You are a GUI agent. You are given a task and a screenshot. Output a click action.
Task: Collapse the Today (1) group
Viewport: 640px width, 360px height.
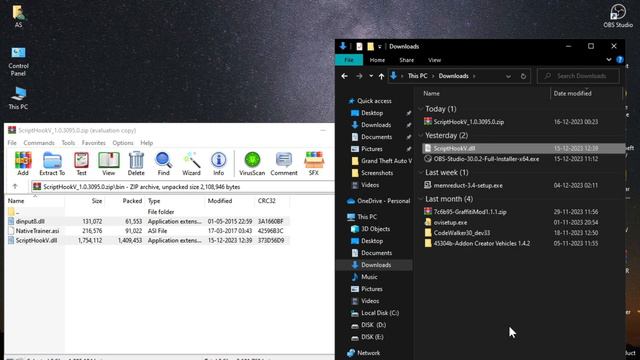pos(421,109)
